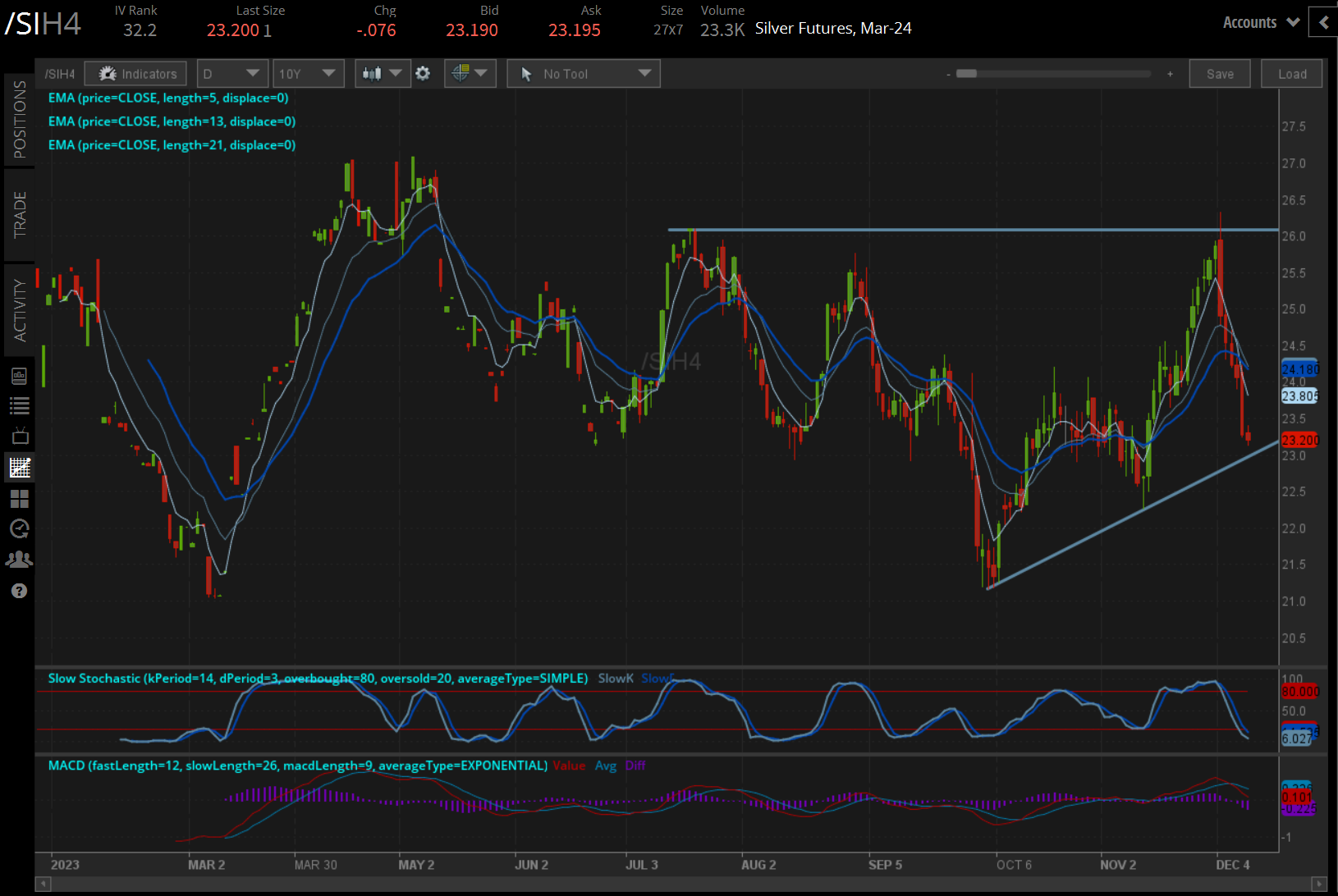Click the chart settings gear icon
The image size is (1338, 896).
pyautogui.click(x=423, y=74)
